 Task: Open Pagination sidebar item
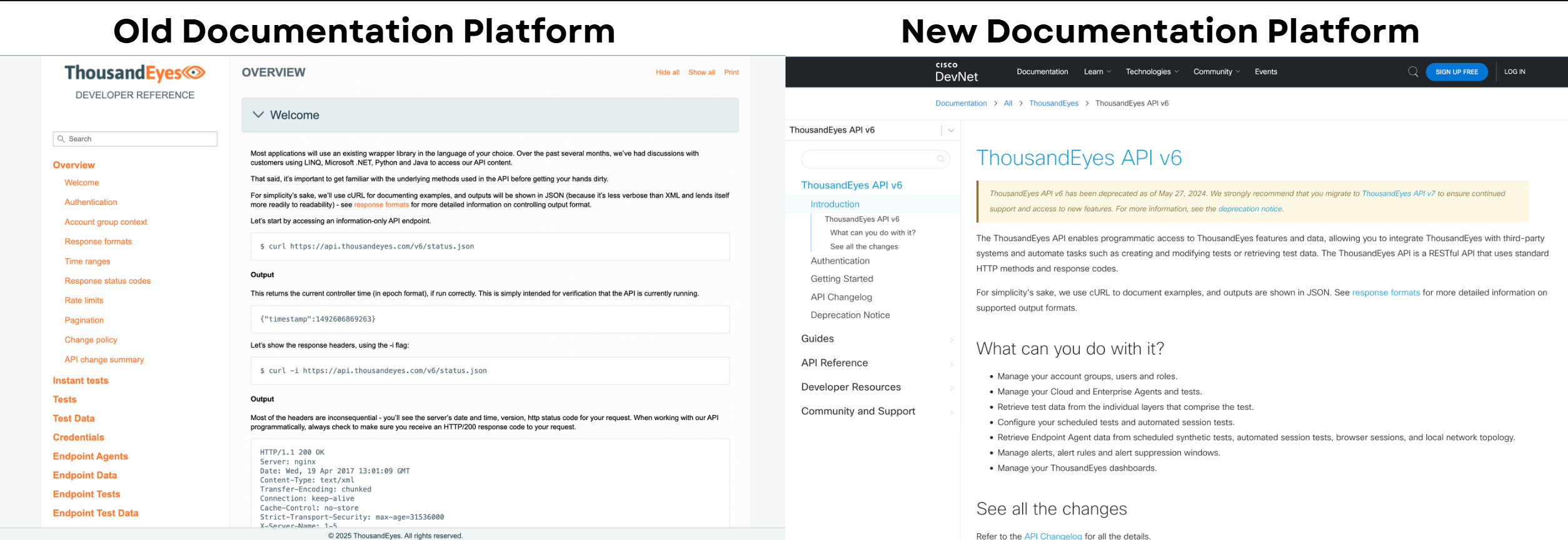click(x=84, y=320)
